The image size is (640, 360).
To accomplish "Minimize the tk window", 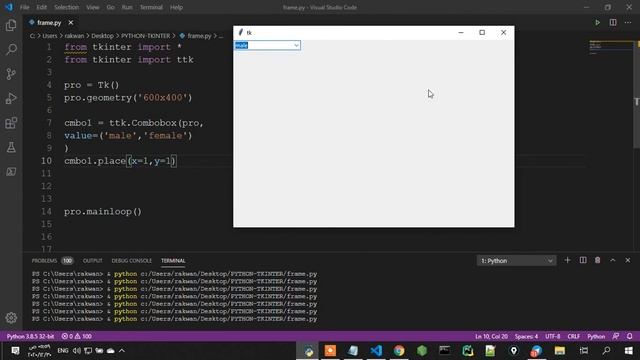I will pyautogui.click(x=461, y=32).
